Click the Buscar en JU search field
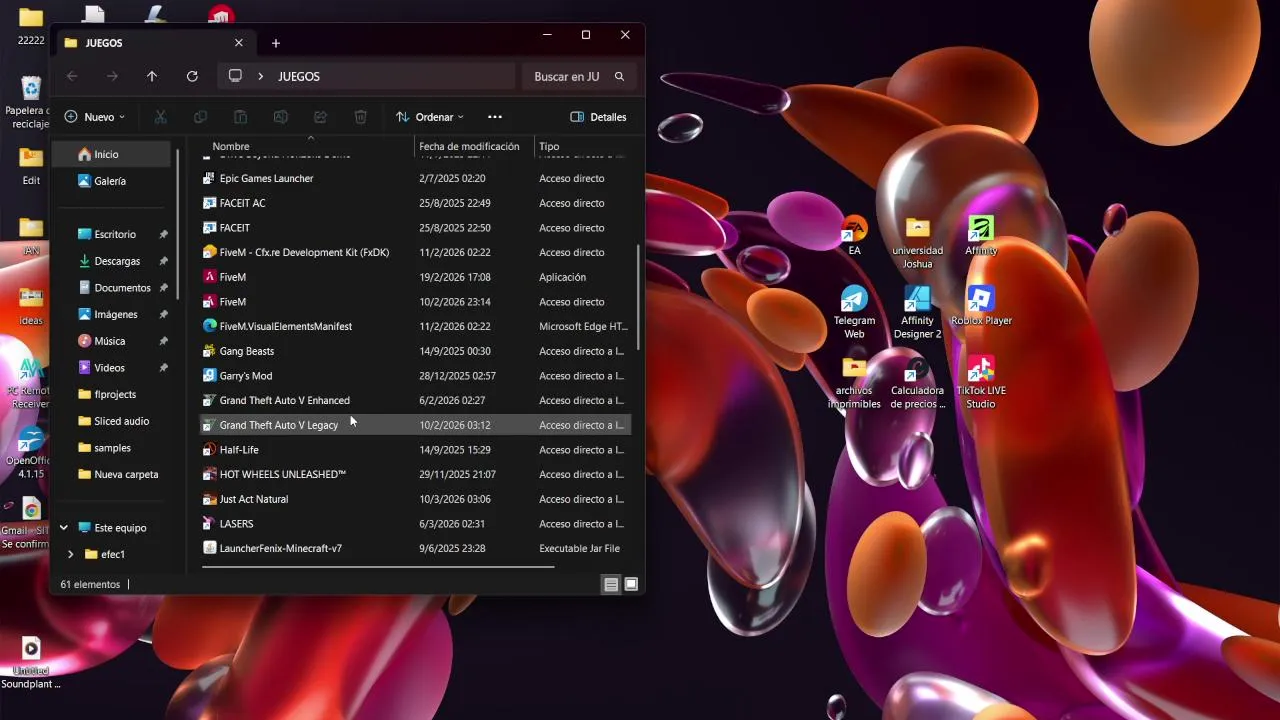The width and height of the screenshot is (1280, 720). [x=578, y=76]
